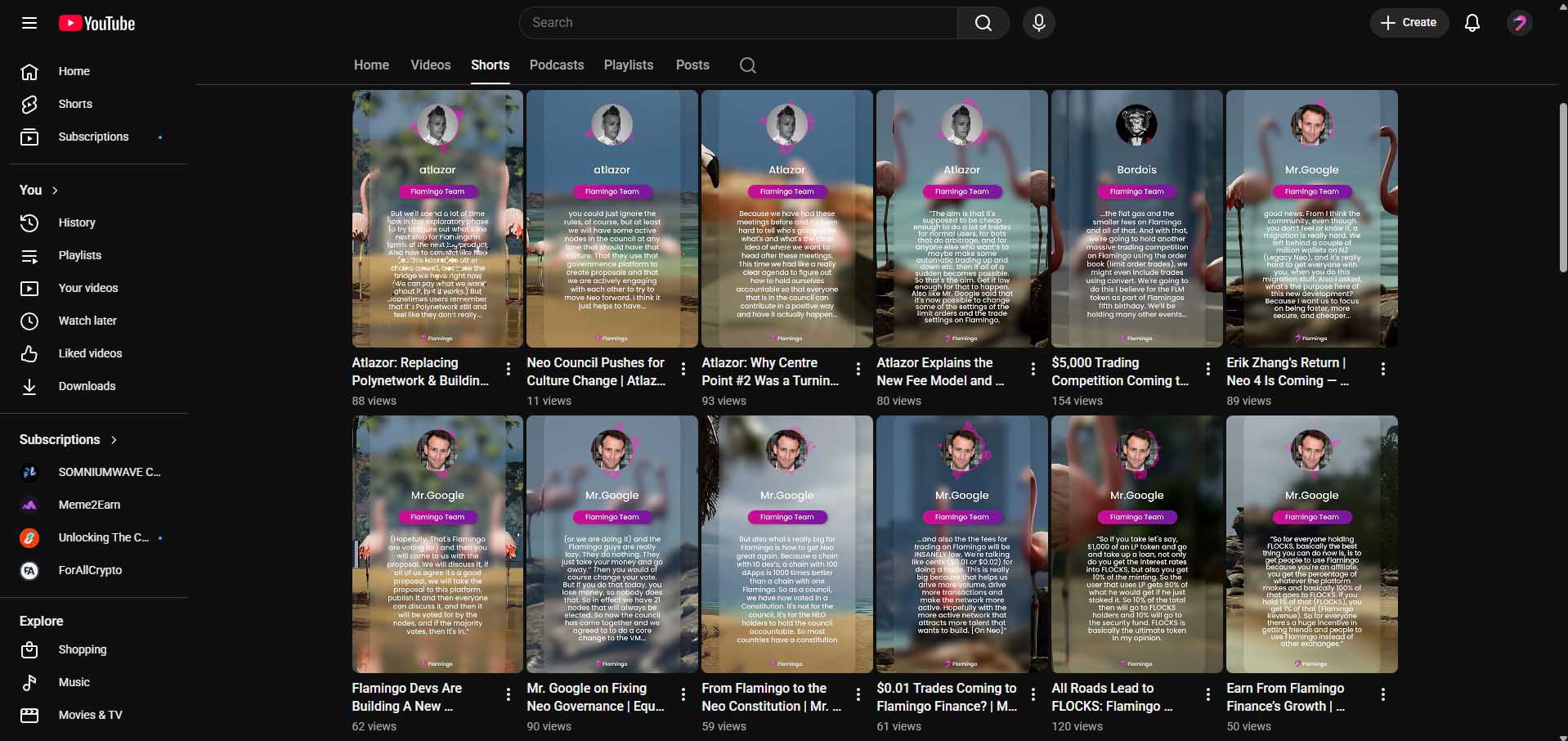Click the page vertical scrollbar

(x=1562, y=188)
